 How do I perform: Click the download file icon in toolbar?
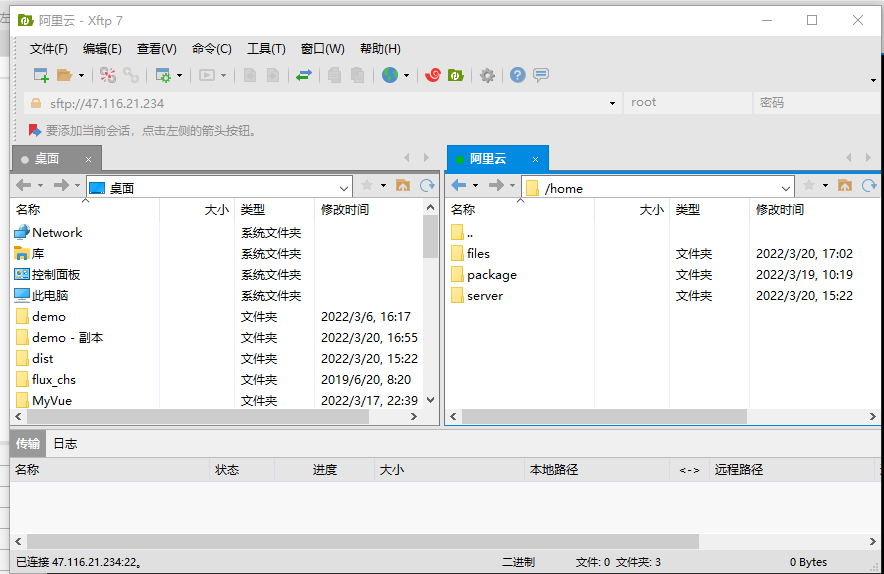click(x=273, y=75)
